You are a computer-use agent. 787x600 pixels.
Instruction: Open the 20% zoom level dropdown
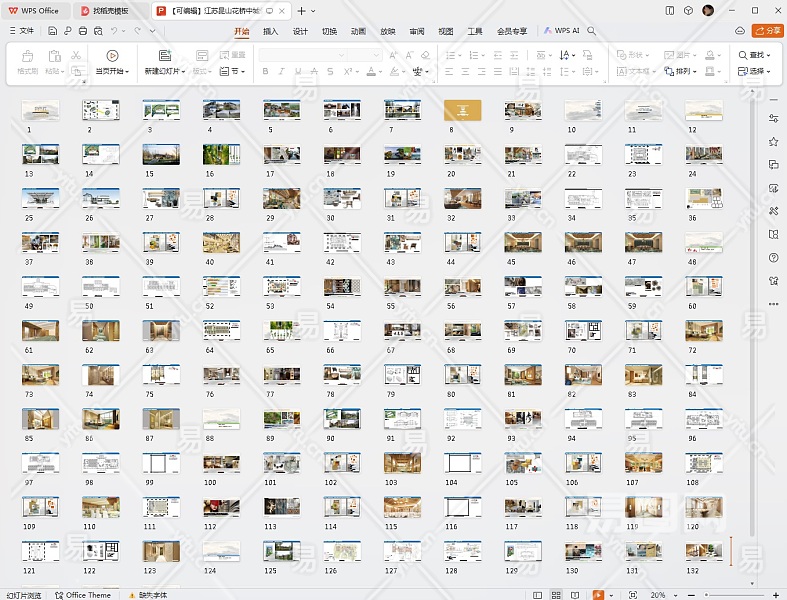pos(661,595)
